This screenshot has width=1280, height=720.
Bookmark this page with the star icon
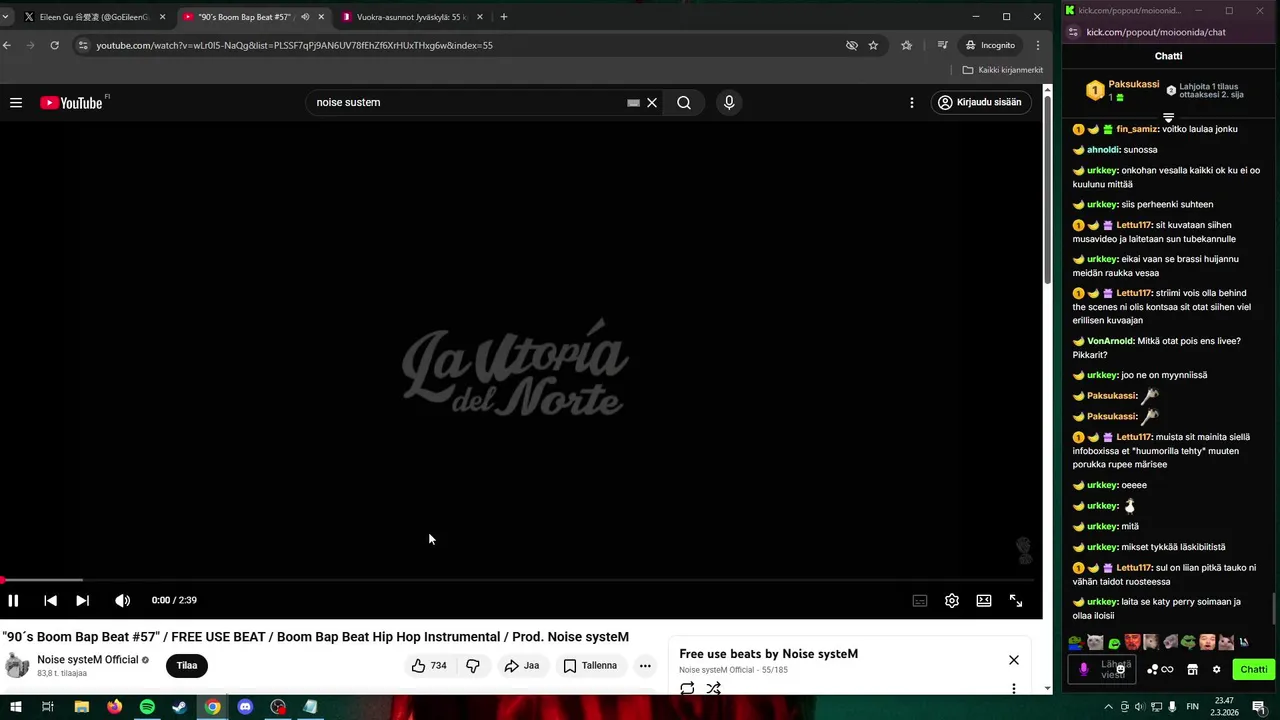click(873, 45)
